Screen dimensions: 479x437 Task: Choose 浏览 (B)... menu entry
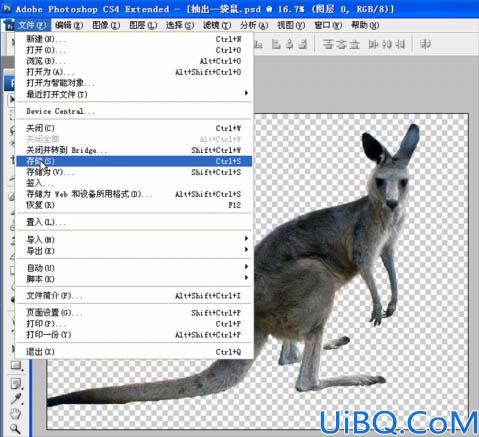pyautogui.click(x=134, y=61)
